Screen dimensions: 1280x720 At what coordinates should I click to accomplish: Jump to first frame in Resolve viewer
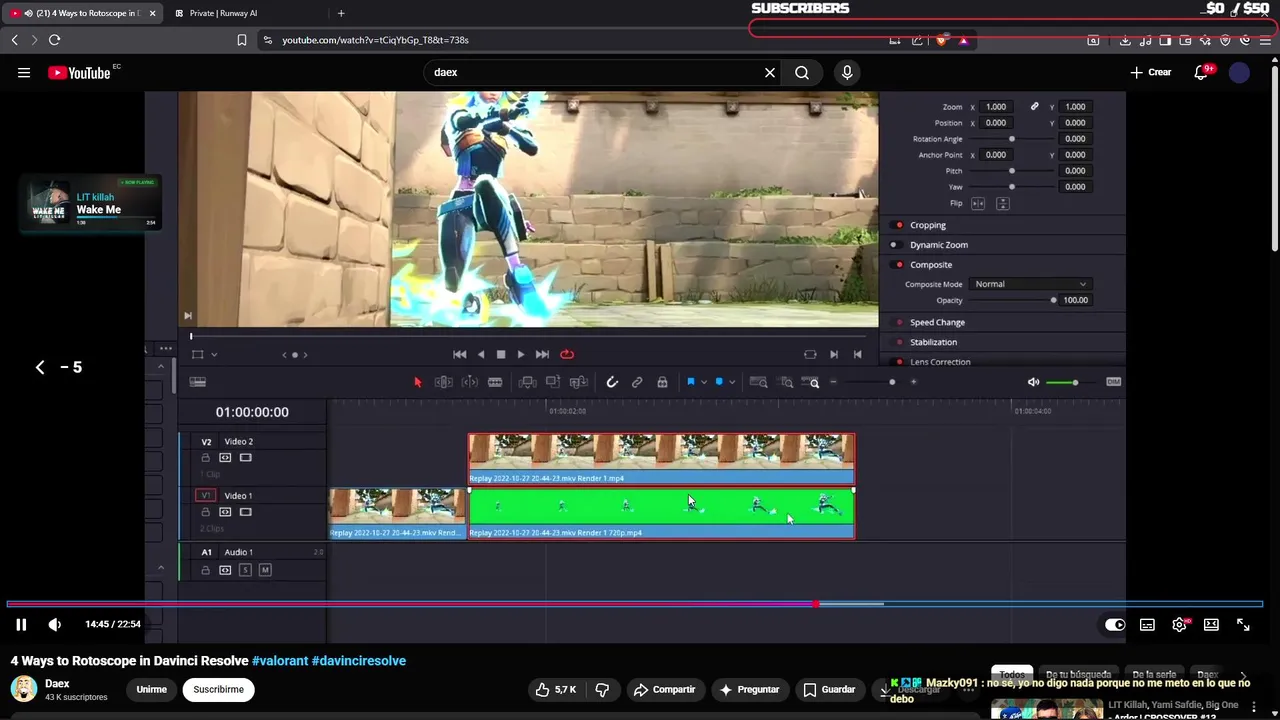pos(459,354)
